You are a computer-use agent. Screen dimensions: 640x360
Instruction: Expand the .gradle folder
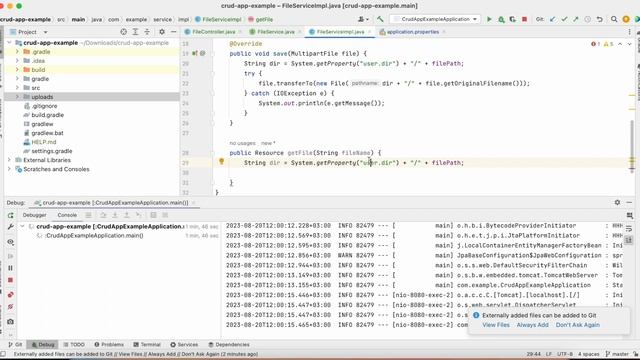pos(17,52)
